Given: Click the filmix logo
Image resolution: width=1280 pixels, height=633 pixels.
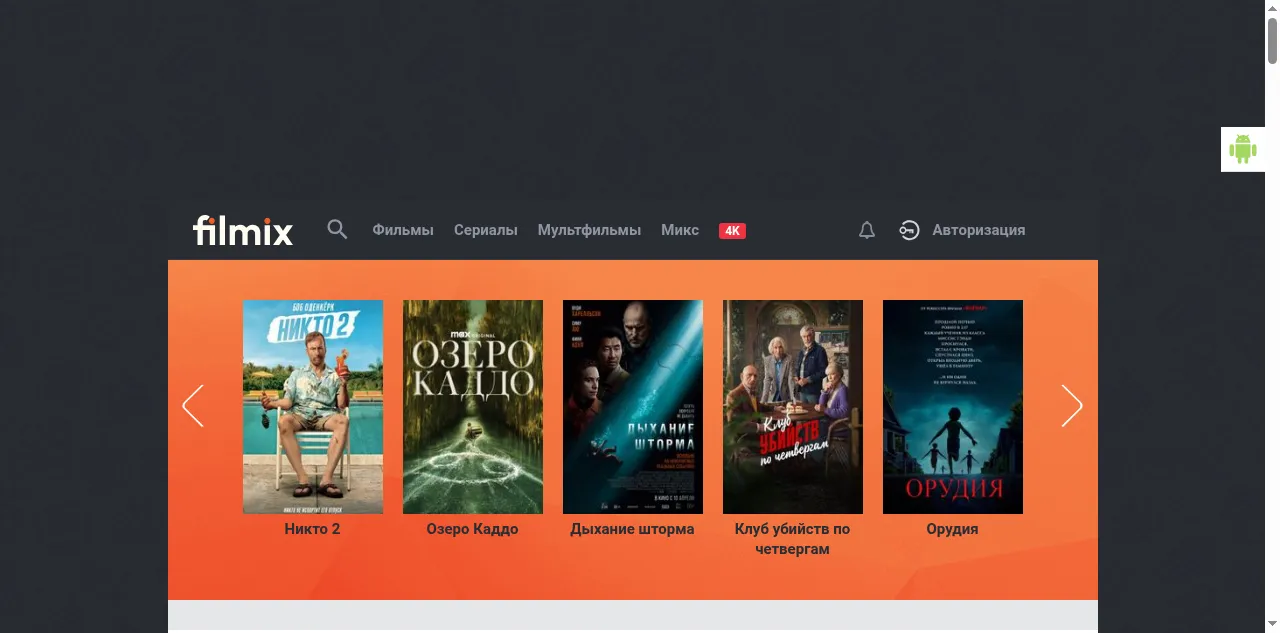Looking at the screenshot, I should [243, 230].
